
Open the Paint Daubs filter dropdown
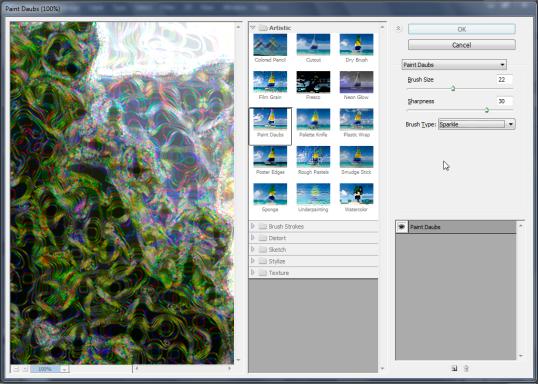(x=454, y=65)
